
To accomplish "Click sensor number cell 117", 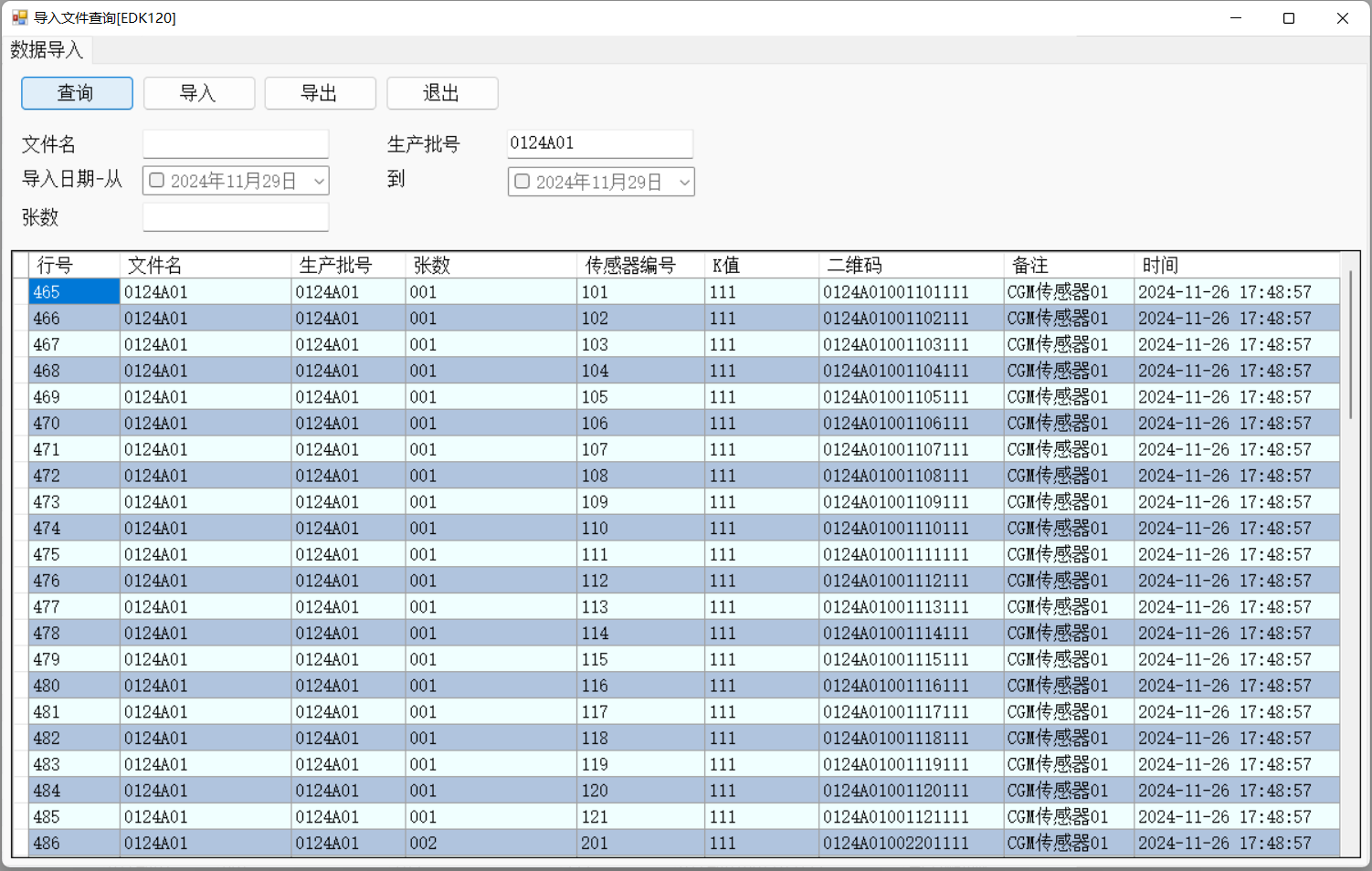I will pos(641,712).
